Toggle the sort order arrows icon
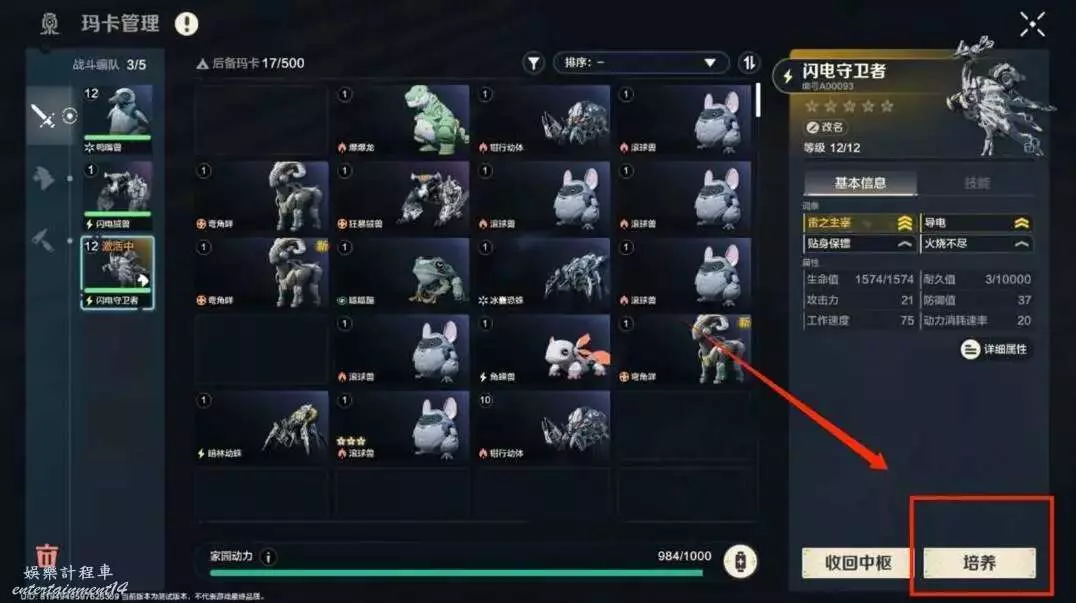 coord(749,63)
